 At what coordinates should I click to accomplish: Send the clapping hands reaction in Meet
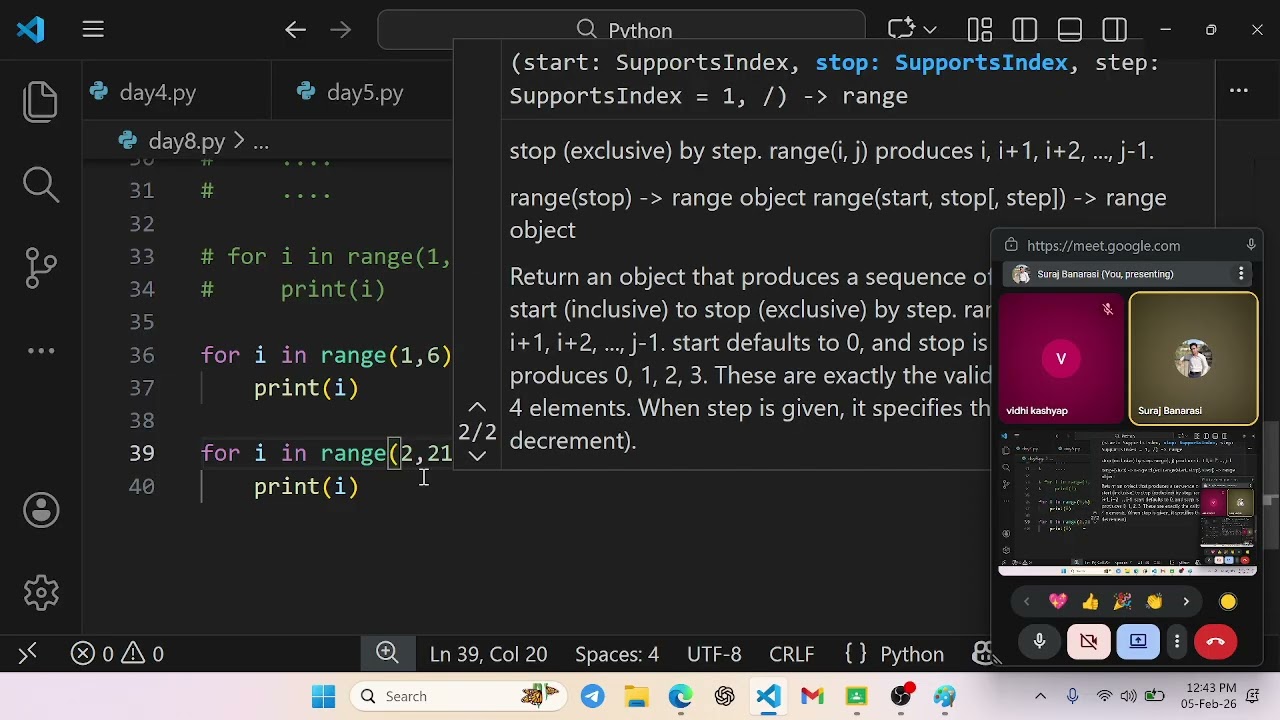1154,601
